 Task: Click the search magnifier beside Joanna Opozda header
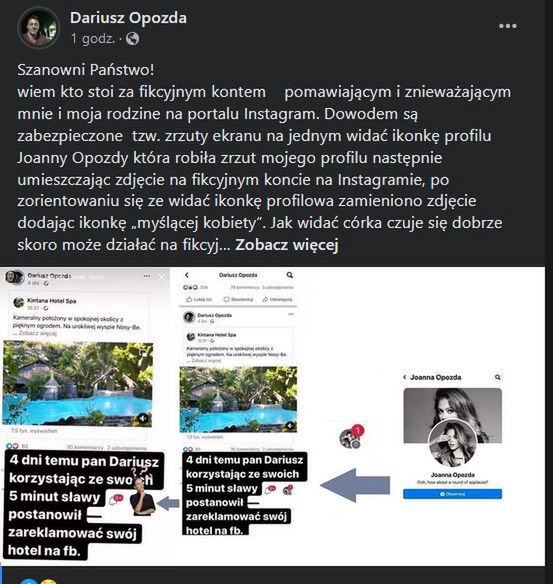pos(498,377)
